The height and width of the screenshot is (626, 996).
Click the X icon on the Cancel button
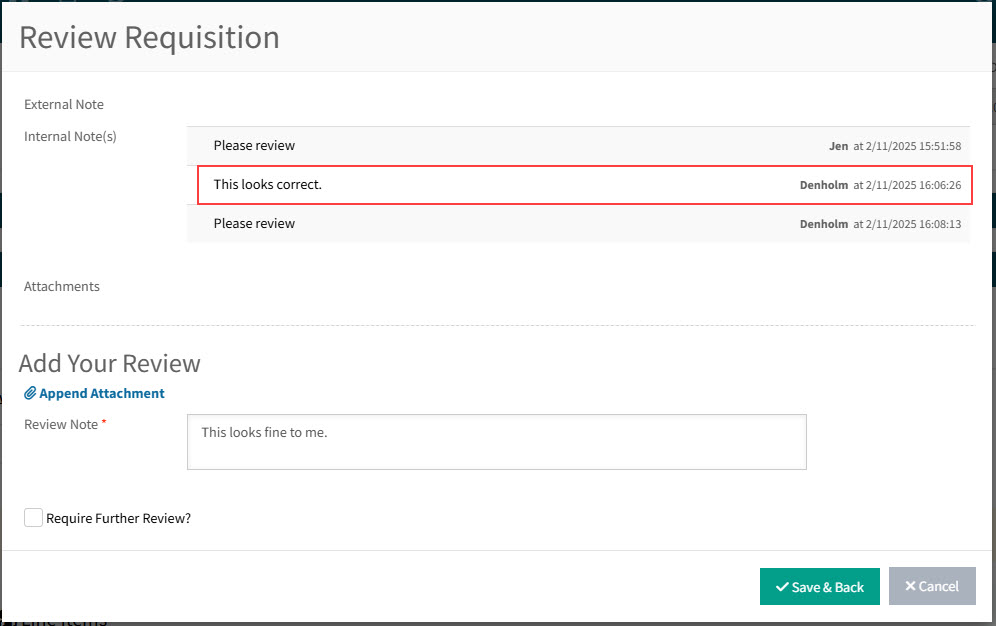pos(910,587)
